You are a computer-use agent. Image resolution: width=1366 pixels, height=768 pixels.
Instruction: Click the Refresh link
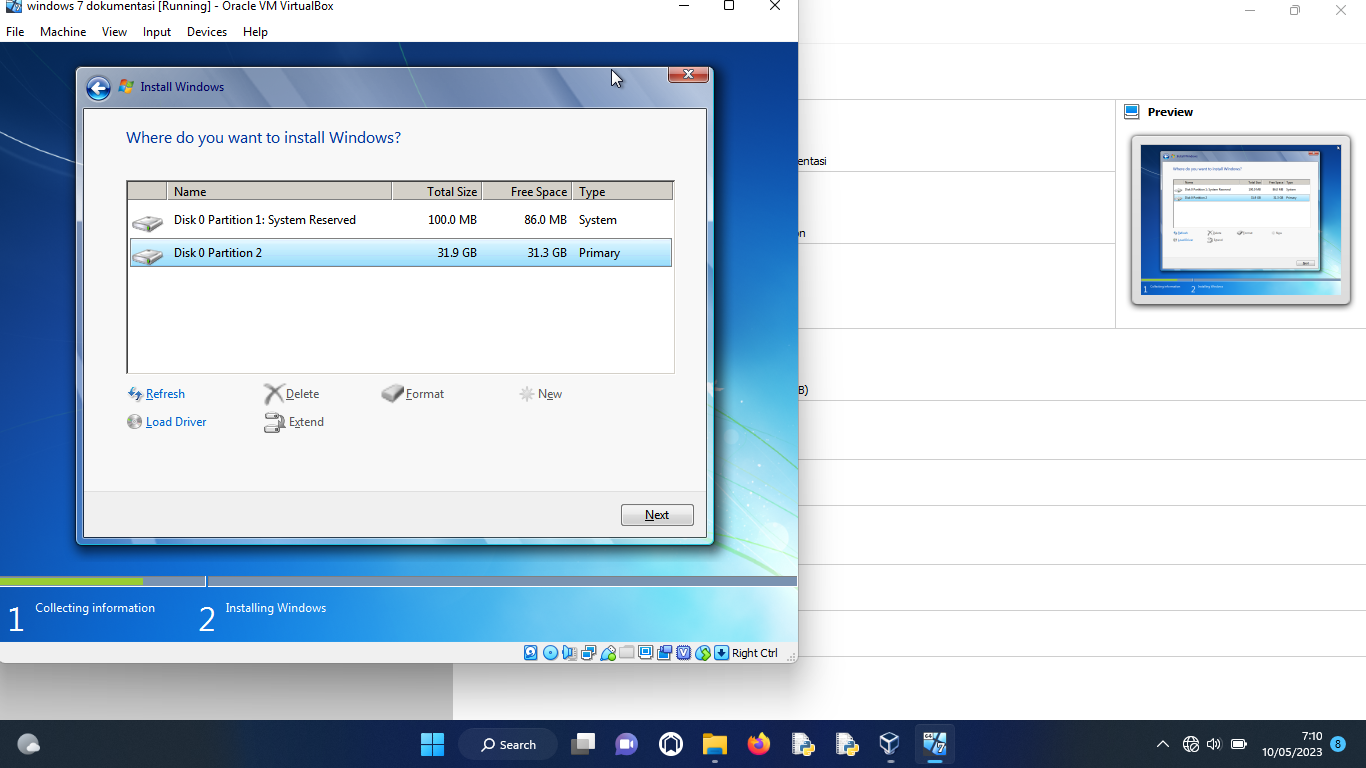165,394
